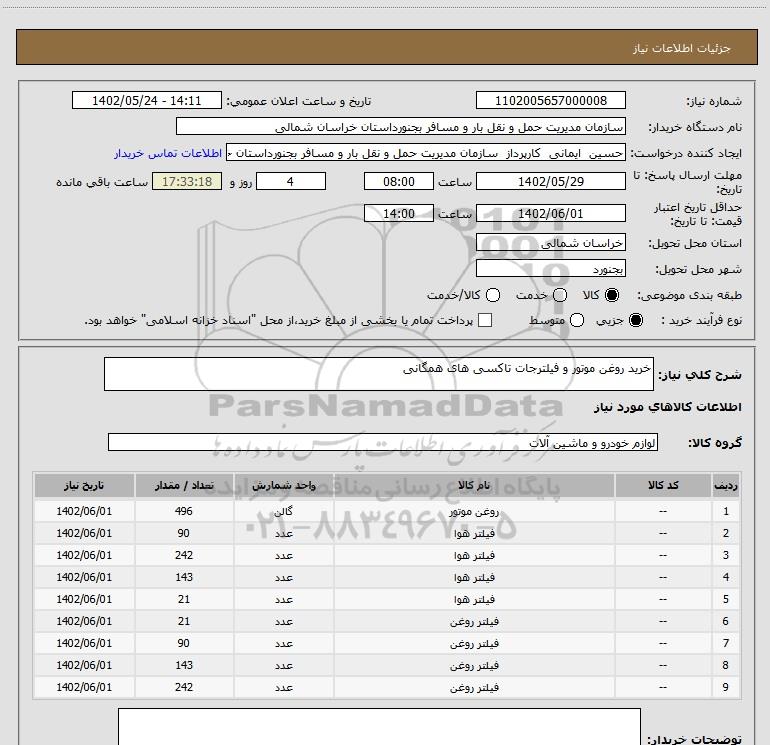Click فیلتر هوا in row 5
The height and width of the screenshot is (745, 770).
tap(474, 600)
